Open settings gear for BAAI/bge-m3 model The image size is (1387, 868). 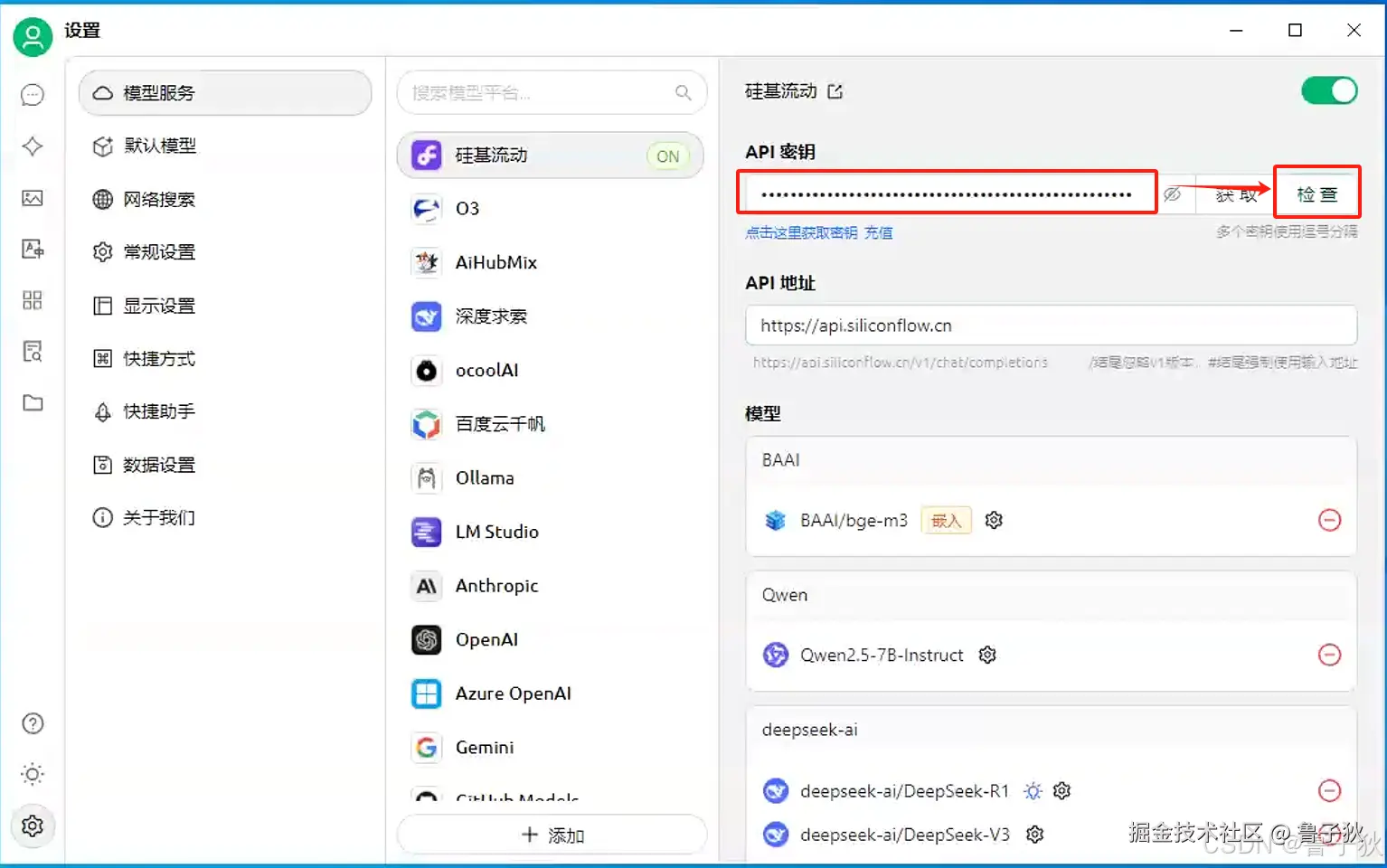pos(993,520)
